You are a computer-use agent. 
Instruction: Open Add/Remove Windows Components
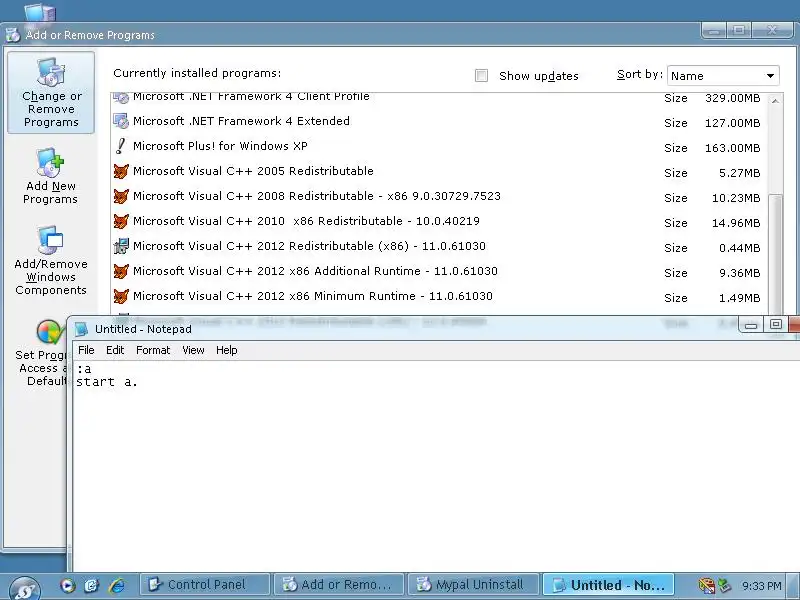tap(51, 261)
